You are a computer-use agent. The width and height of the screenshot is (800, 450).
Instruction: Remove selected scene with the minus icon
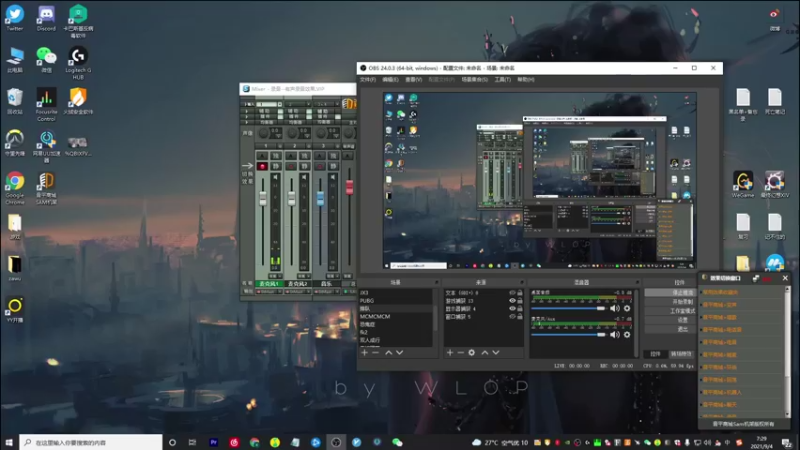click(x=375, y=352)
